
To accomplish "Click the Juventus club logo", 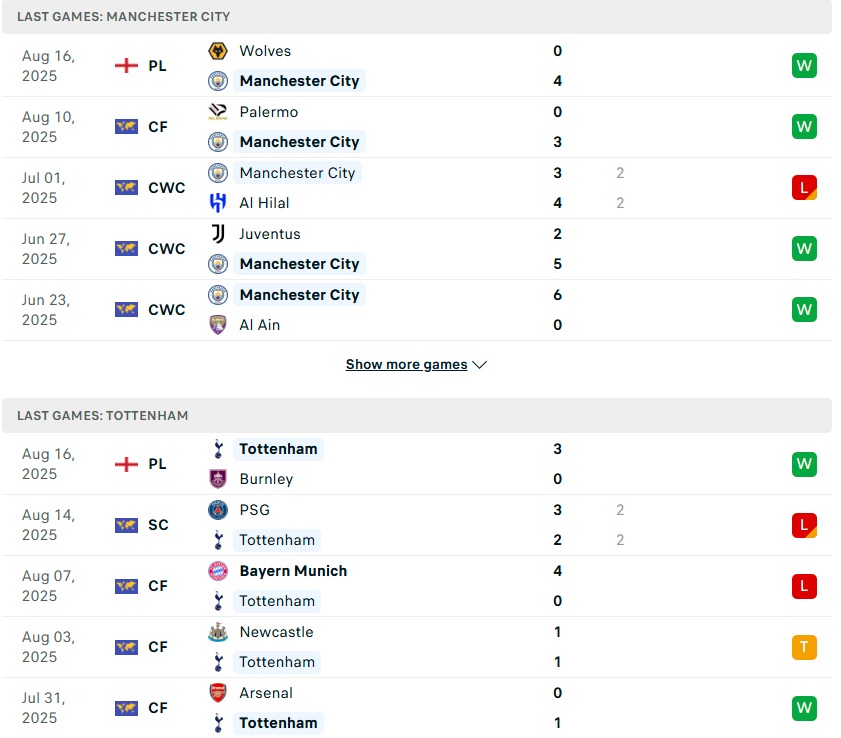I will (218, 234).
